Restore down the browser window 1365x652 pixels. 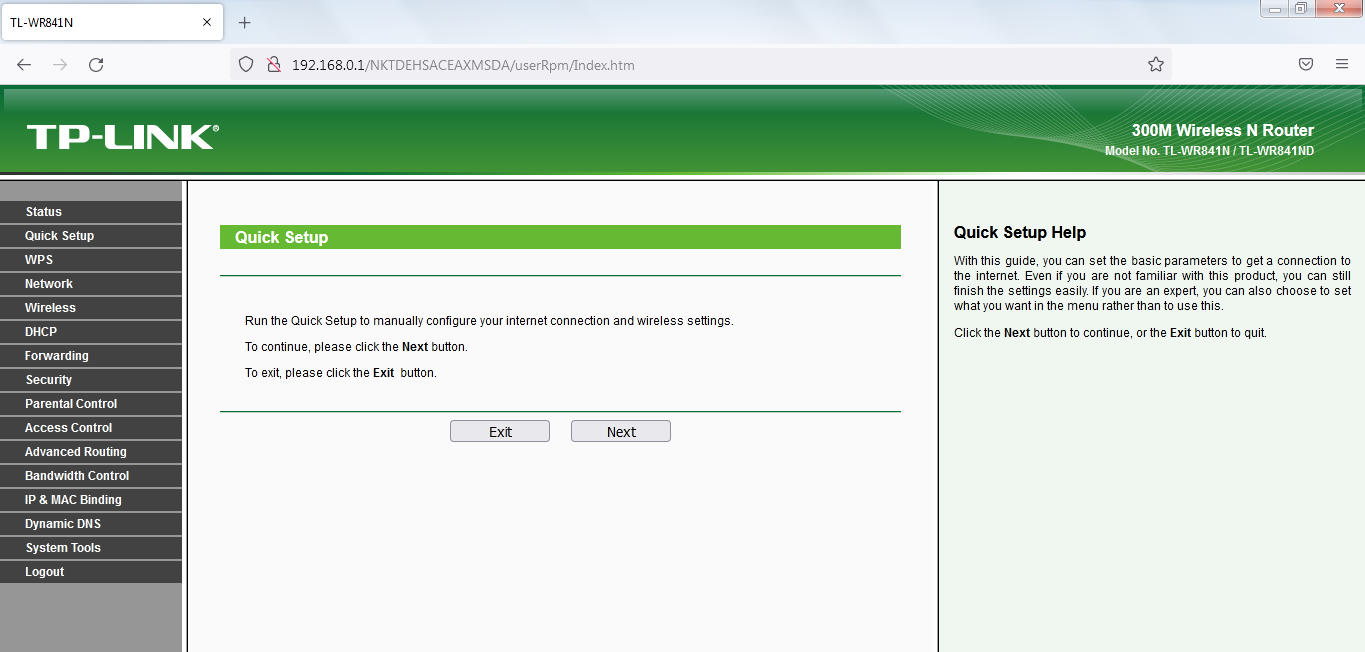[x=1300, y=8]
